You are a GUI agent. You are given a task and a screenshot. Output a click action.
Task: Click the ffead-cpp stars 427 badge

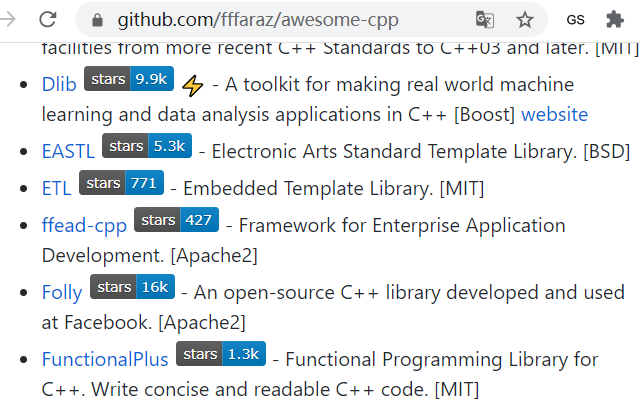[x=176, y=220]
